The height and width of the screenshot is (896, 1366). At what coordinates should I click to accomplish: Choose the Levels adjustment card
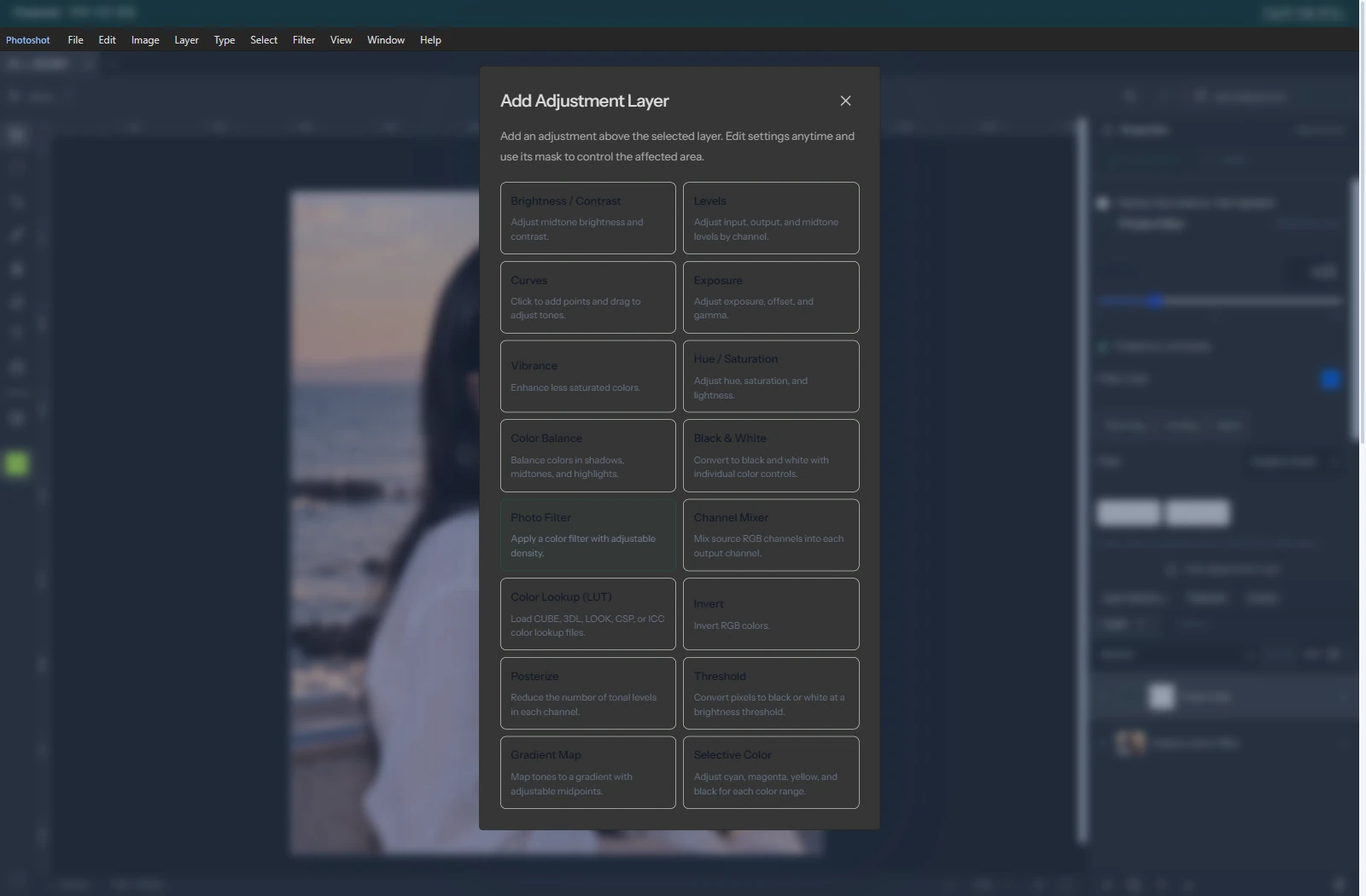pos(771,218)
